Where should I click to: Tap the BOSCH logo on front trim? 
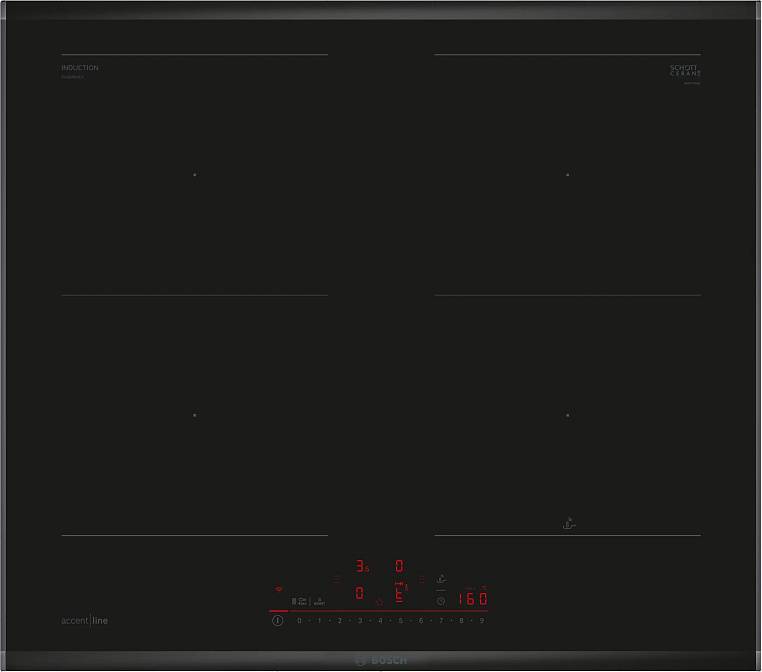[381, 661]
